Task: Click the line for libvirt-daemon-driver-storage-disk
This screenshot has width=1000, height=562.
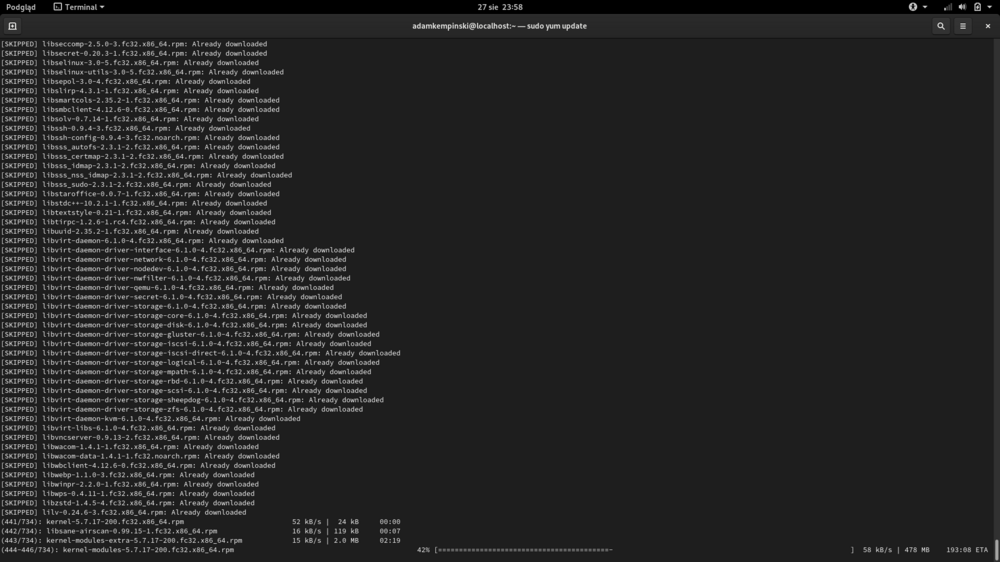Action: coord(184,325)
